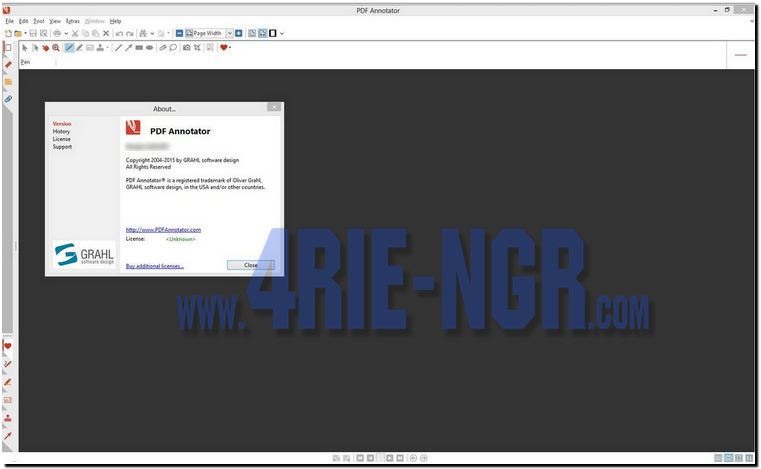Open the Edit menu
This screenshot has height=469, width=761.
(x=23, y=21)
